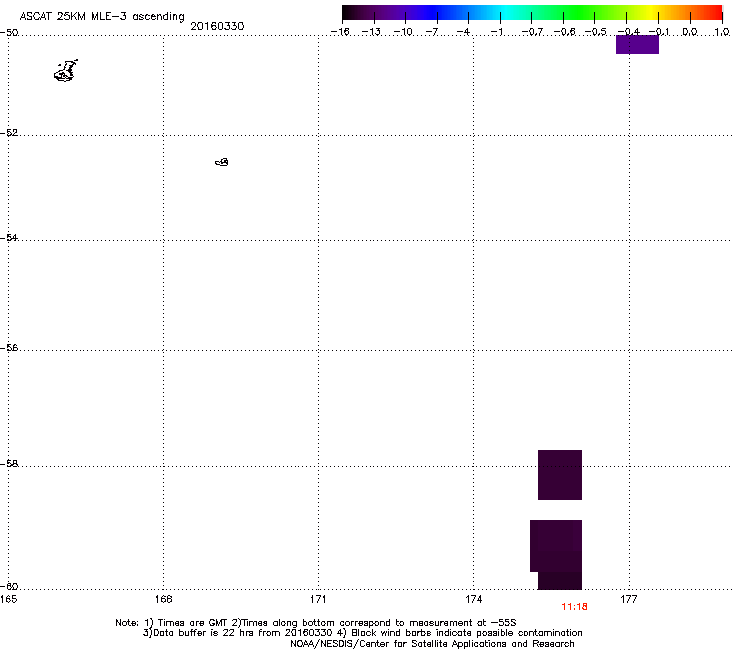
Task: Select the dark data patch crossing latitude -58
Action: 560,475
